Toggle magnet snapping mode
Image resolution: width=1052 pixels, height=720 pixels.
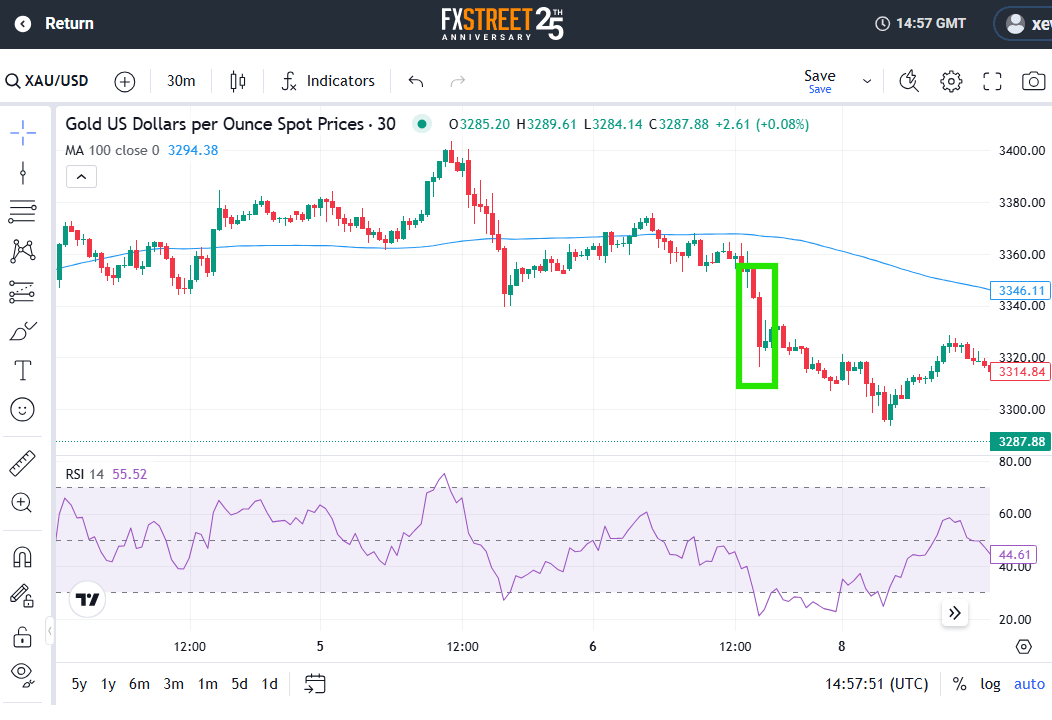click(23, 556)
